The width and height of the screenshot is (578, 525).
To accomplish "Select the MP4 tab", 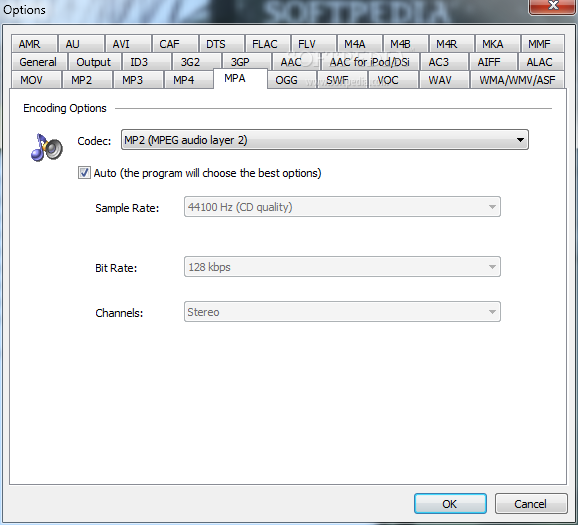I will [x=188, y=80].
